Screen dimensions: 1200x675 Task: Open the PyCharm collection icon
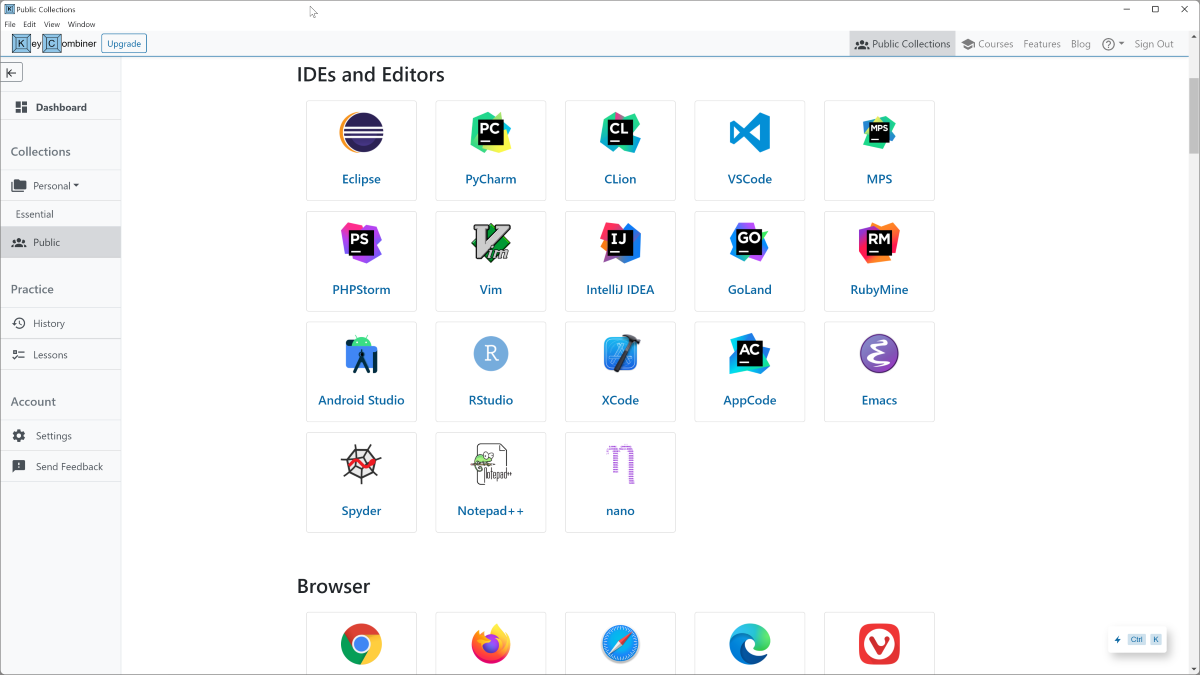491,133
